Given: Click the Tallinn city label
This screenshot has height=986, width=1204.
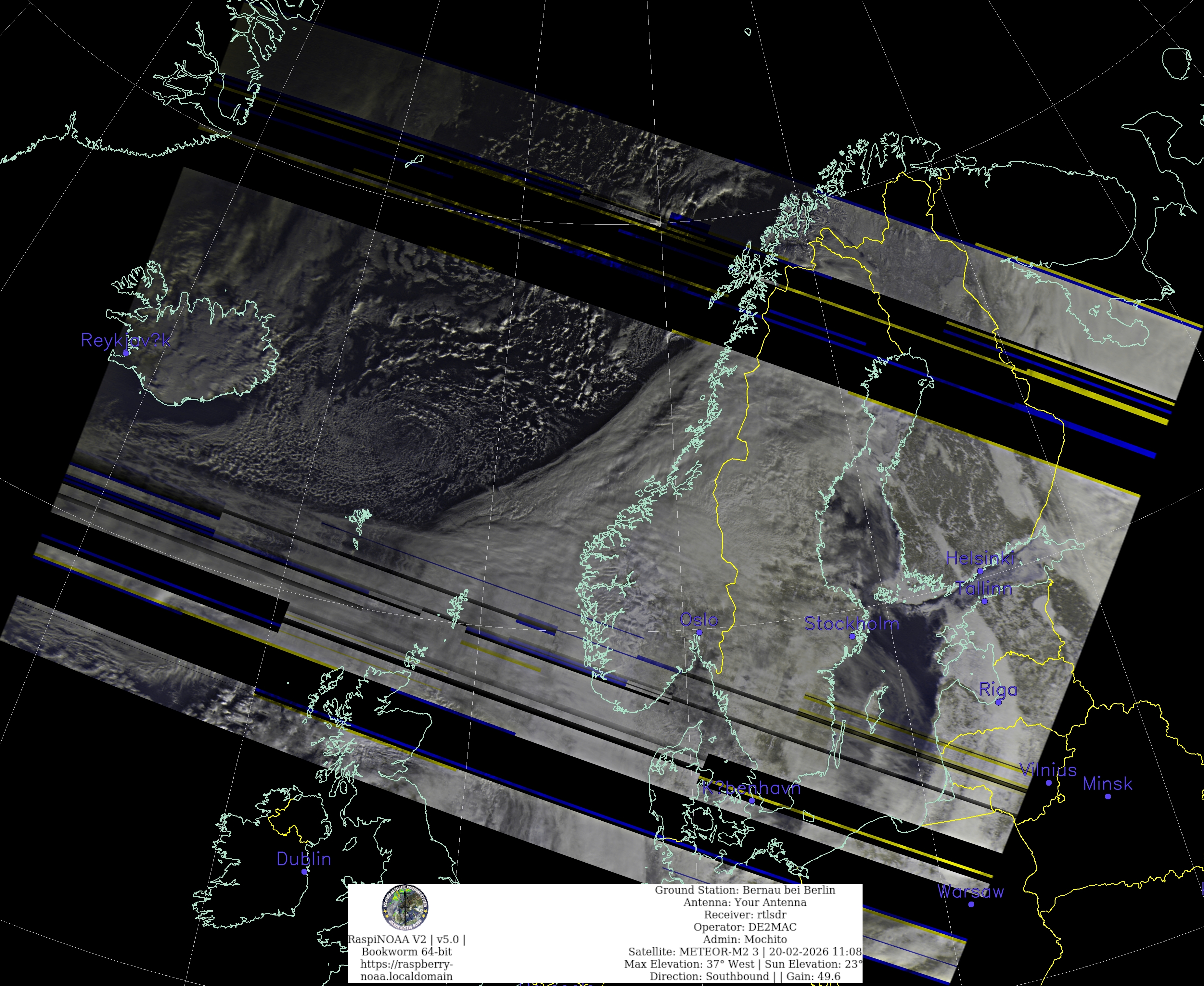Looking at the screenshot, I should [x=983, y=588].
